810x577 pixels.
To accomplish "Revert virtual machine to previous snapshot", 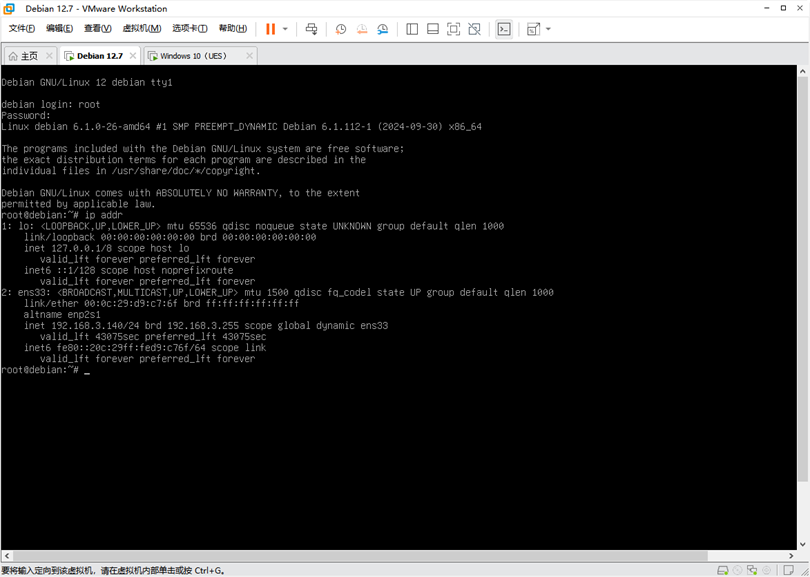I will 362,29.
